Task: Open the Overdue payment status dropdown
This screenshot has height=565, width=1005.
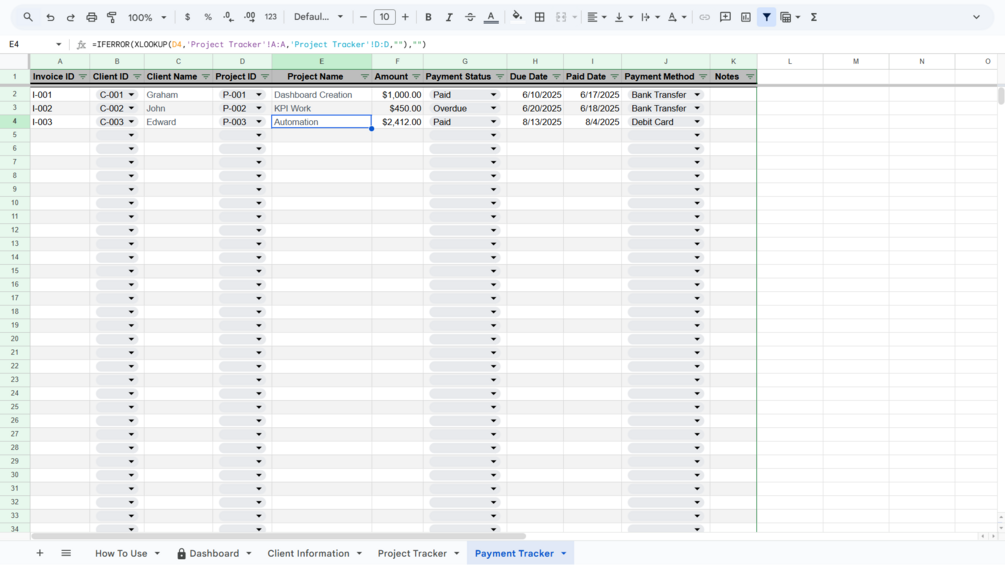Action: pyautogui.click(x=494, y=108)
